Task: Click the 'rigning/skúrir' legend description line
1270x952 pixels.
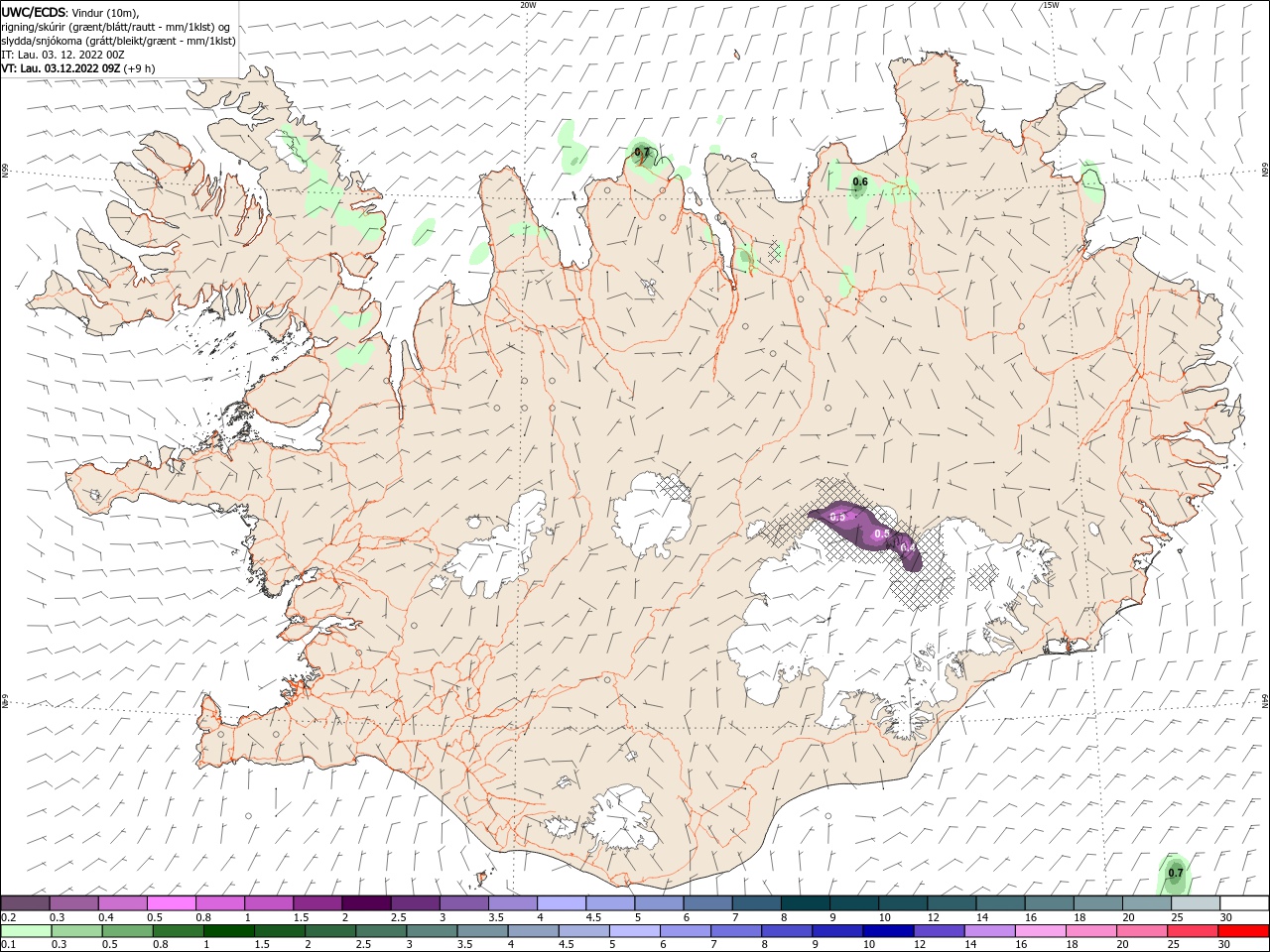Action: tap(115, 27)
